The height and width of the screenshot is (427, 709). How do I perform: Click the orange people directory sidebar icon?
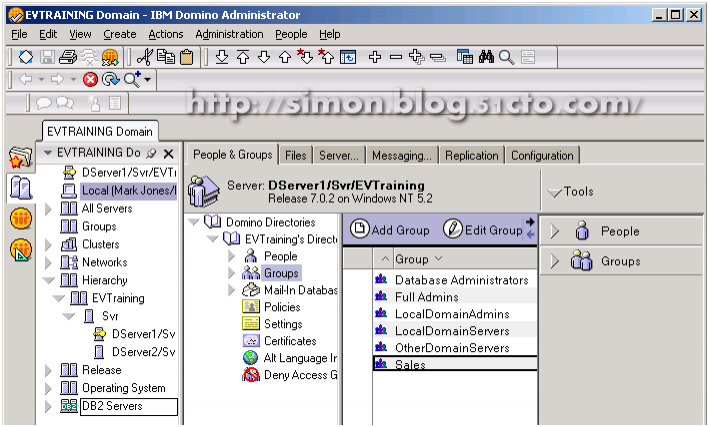coord(21,219)
